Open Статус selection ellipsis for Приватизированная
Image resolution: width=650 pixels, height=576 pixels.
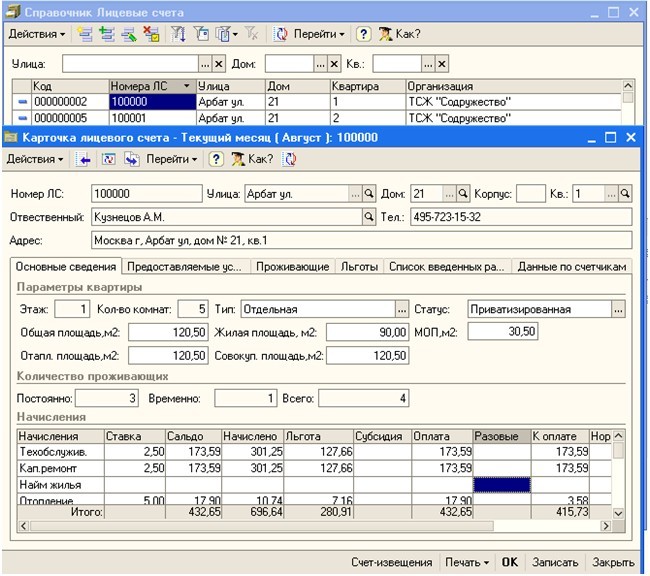coord(618,310)
